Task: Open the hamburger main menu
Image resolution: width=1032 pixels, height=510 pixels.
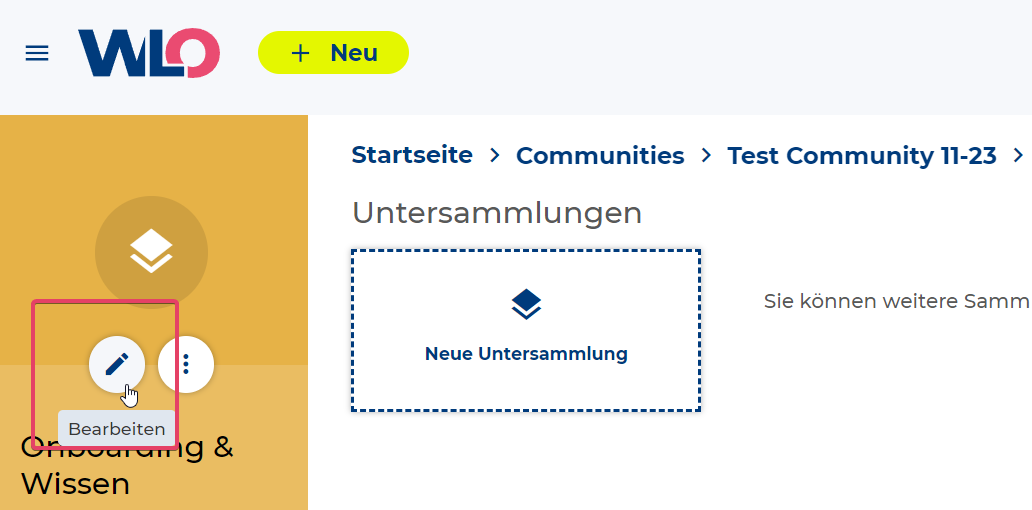Action: click(37, 53)
